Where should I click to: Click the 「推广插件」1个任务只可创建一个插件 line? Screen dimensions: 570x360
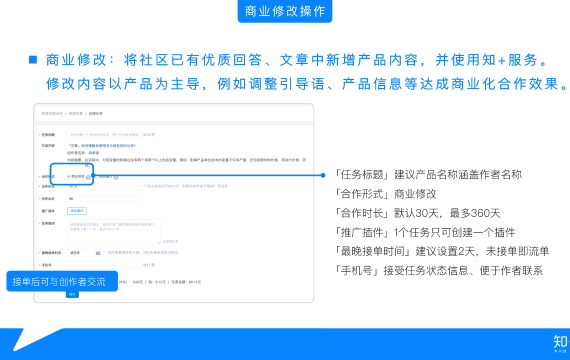[x=425, y=232]
